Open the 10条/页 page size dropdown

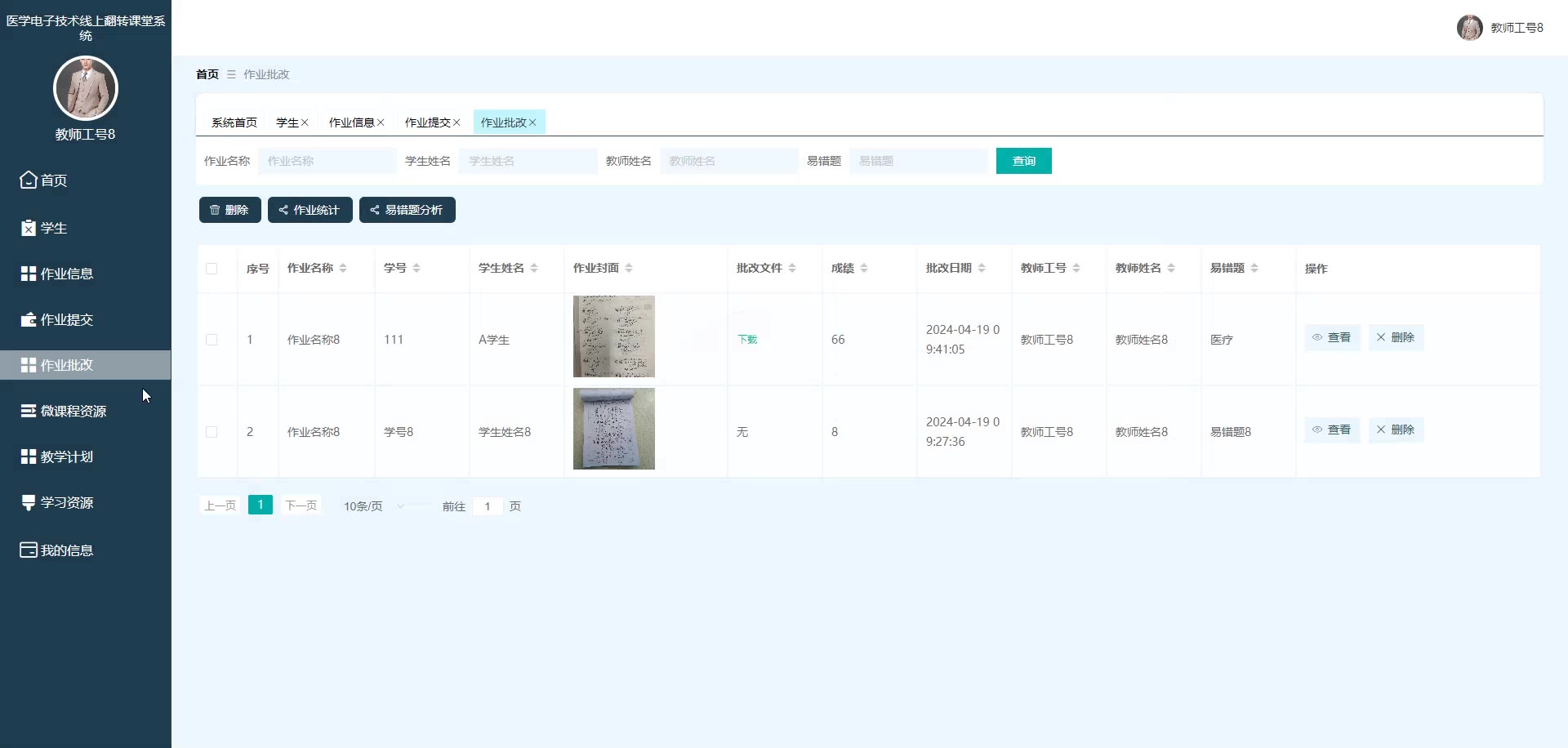(x=374, y=505)
